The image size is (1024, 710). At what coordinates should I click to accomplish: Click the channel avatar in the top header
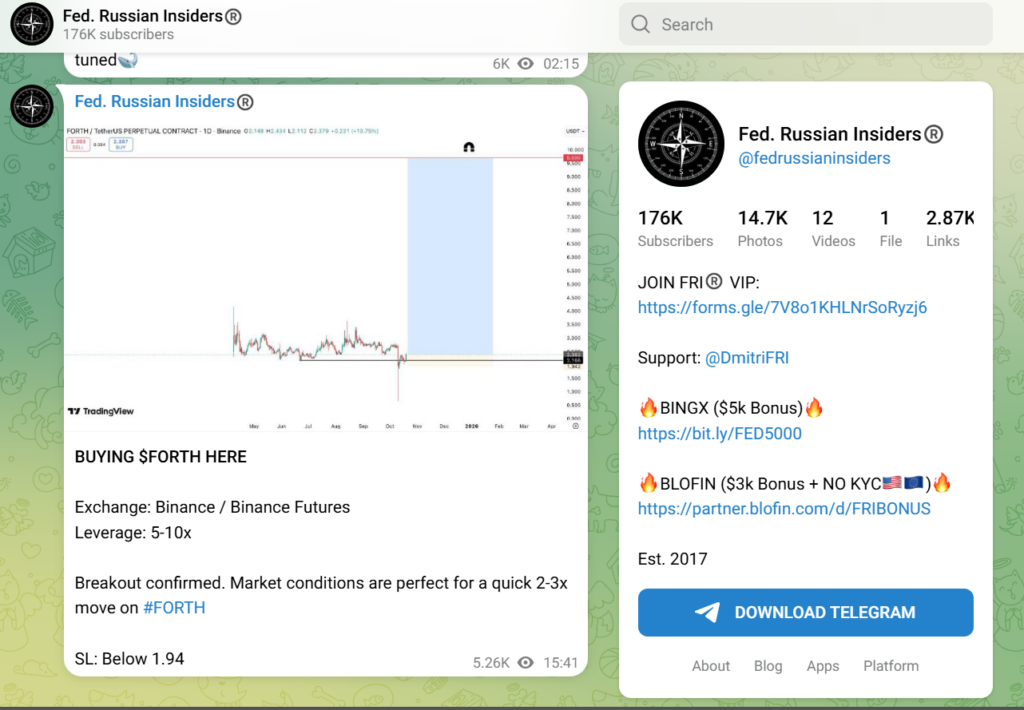32,25
